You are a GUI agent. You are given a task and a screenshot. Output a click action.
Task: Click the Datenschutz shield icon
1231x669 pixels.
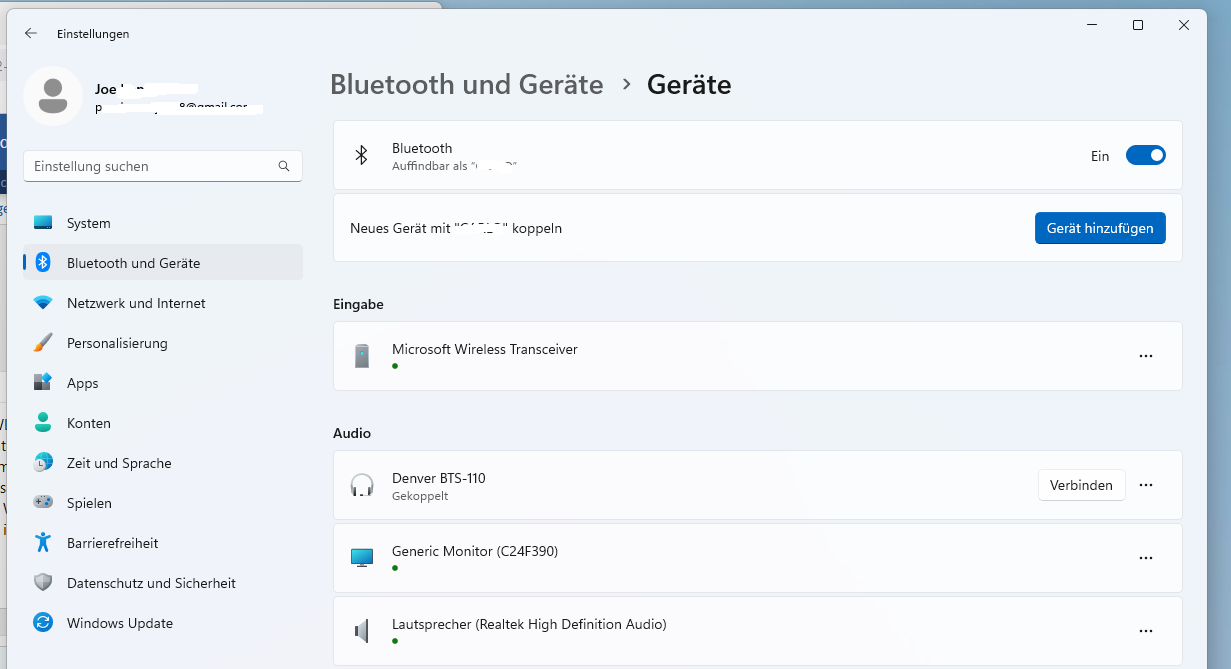[x=42, y=583]
